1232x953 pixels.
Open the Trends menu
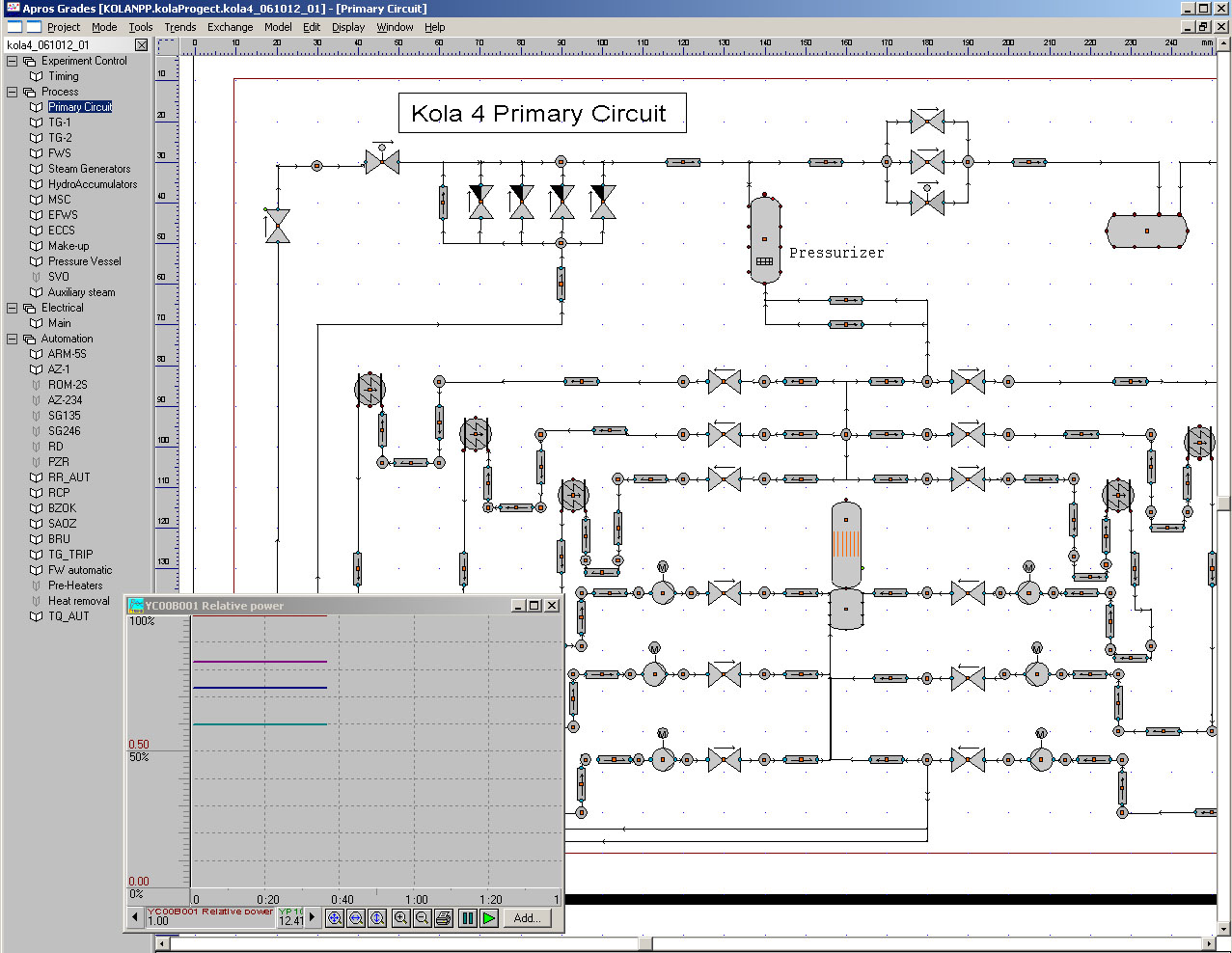pos(179,27)
